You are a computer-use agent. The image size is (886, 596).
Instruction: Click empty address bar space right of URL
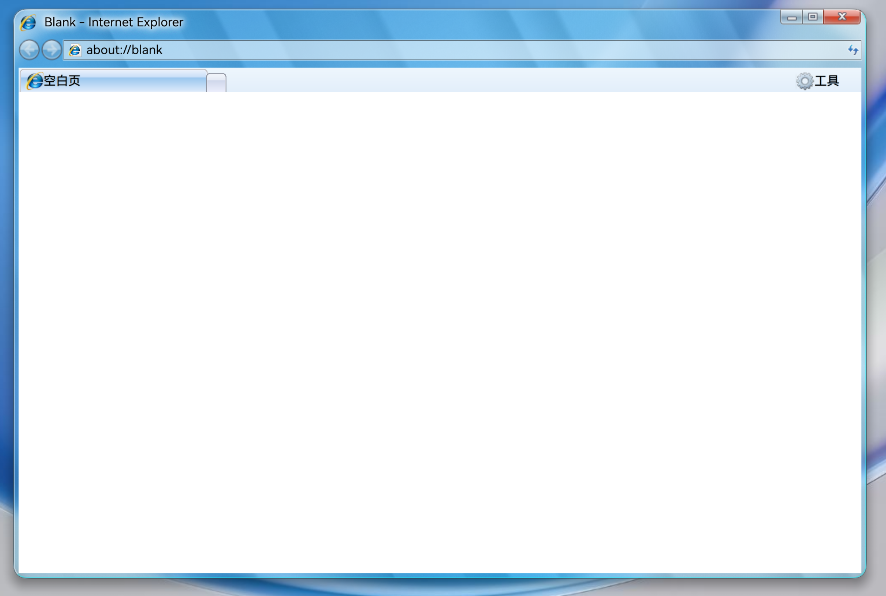pos(503,50)
